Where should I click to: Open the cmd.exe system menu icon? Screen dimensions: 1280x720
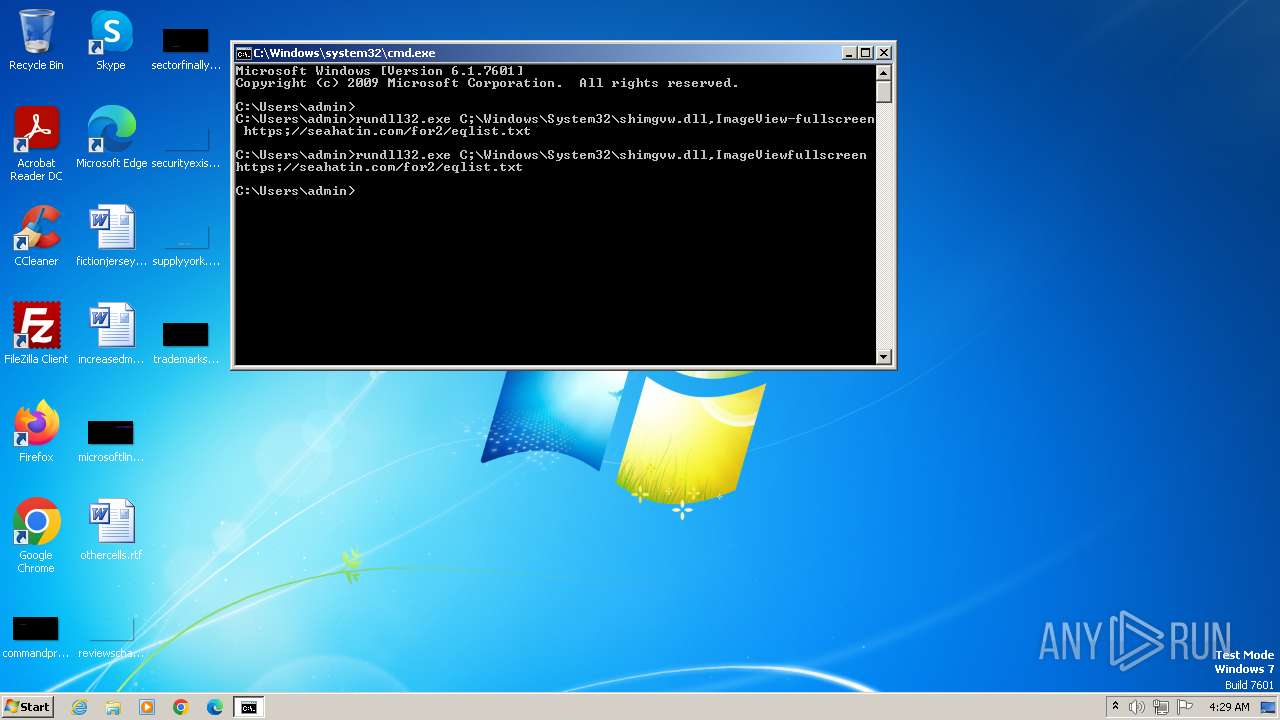(243, 53)
